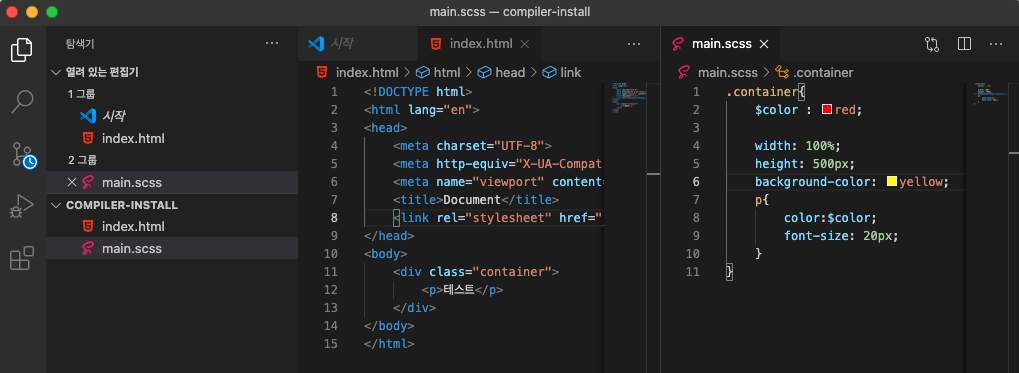Open 시작 in open editors group 1
Viewport: 1019px width, 373px height.
click(x=172, y=116)
